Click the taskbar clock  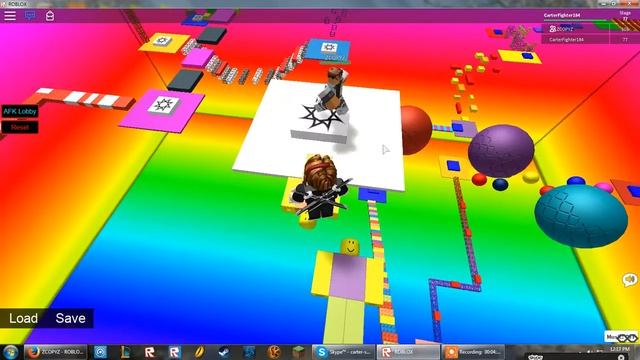pos(619,350)
